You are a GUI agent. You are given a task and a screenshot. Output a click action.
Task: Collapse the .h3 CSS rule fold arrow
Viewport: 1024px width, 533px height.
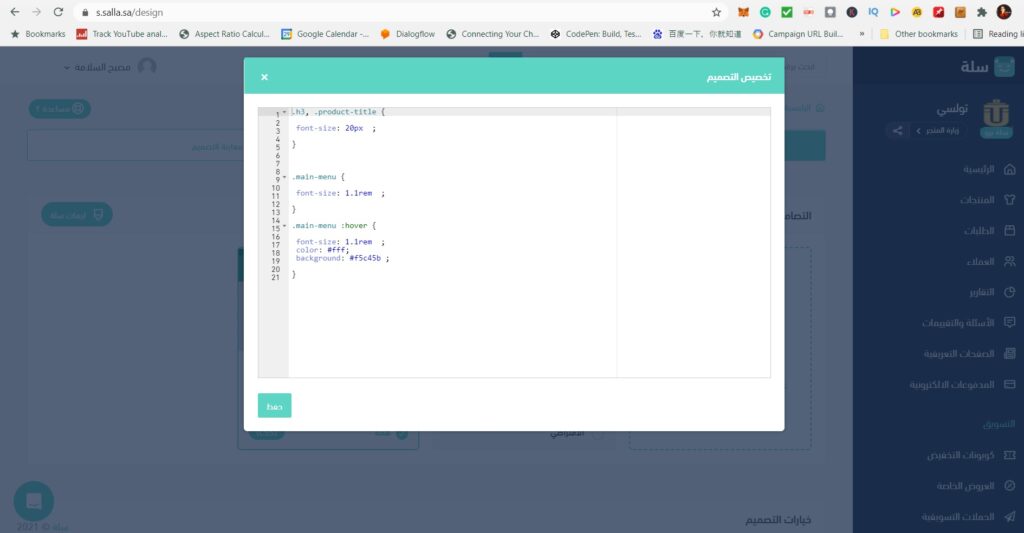(284, 112)
